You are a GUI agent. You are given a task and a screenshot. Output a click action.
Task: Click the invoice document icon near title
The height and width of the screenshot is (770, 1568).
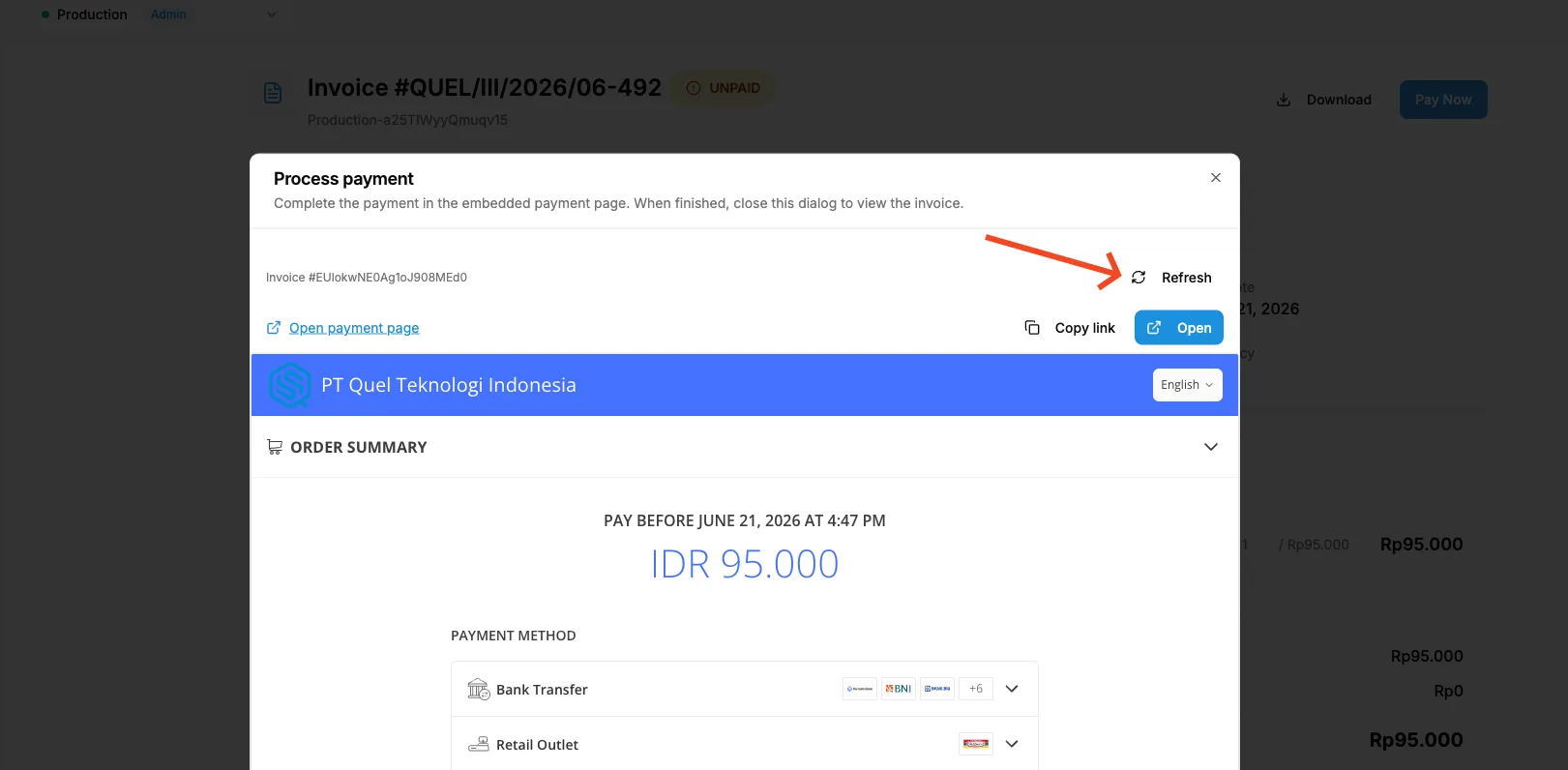(273, 93)
